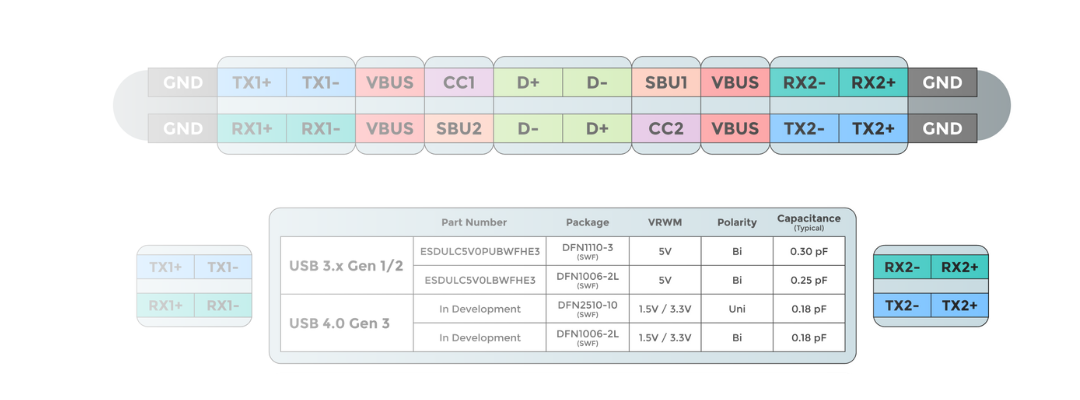
Task: Click the dark GND pin in top row, right end
Action: click(942, 83)
